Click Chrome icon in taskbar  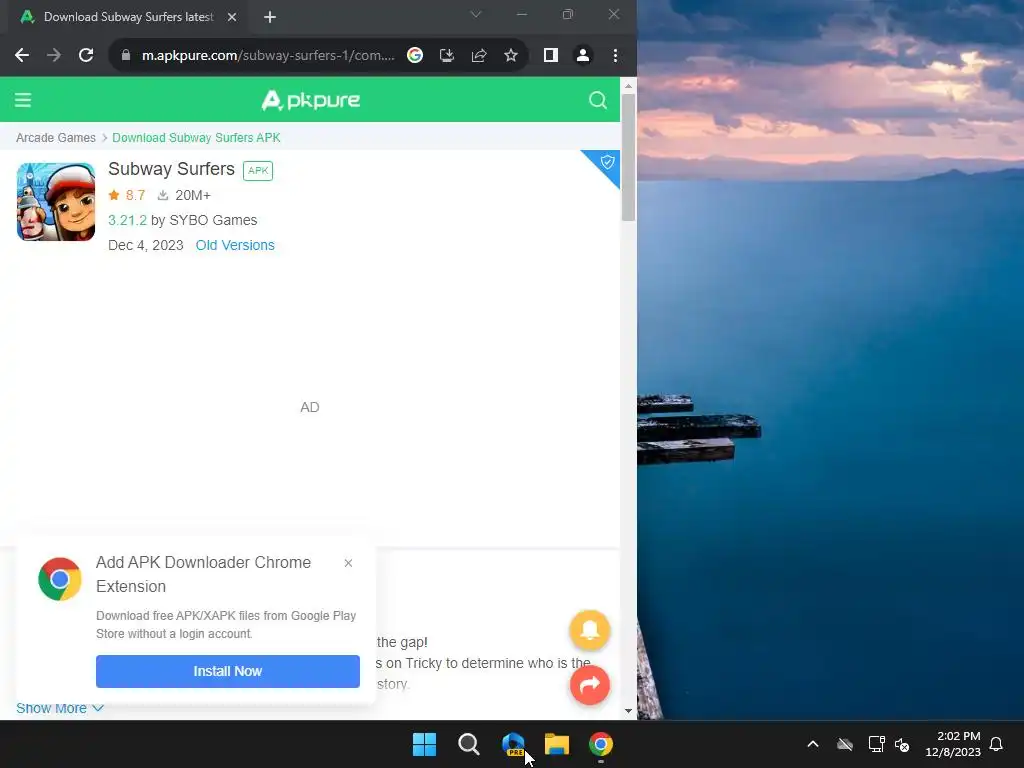601,744
